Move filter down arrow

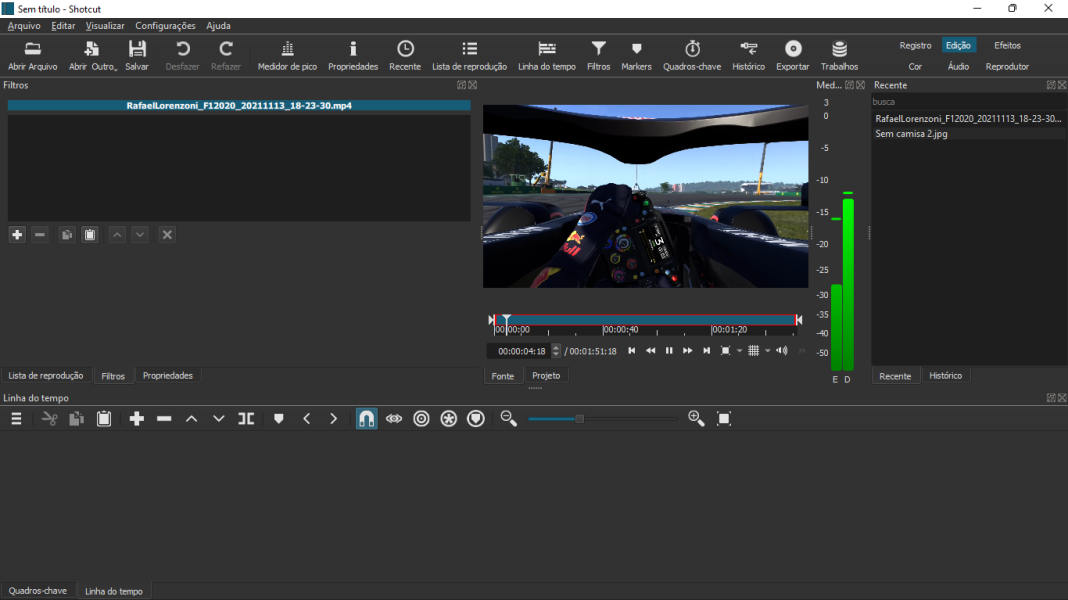pyautogui.click(x=140, y=235)
